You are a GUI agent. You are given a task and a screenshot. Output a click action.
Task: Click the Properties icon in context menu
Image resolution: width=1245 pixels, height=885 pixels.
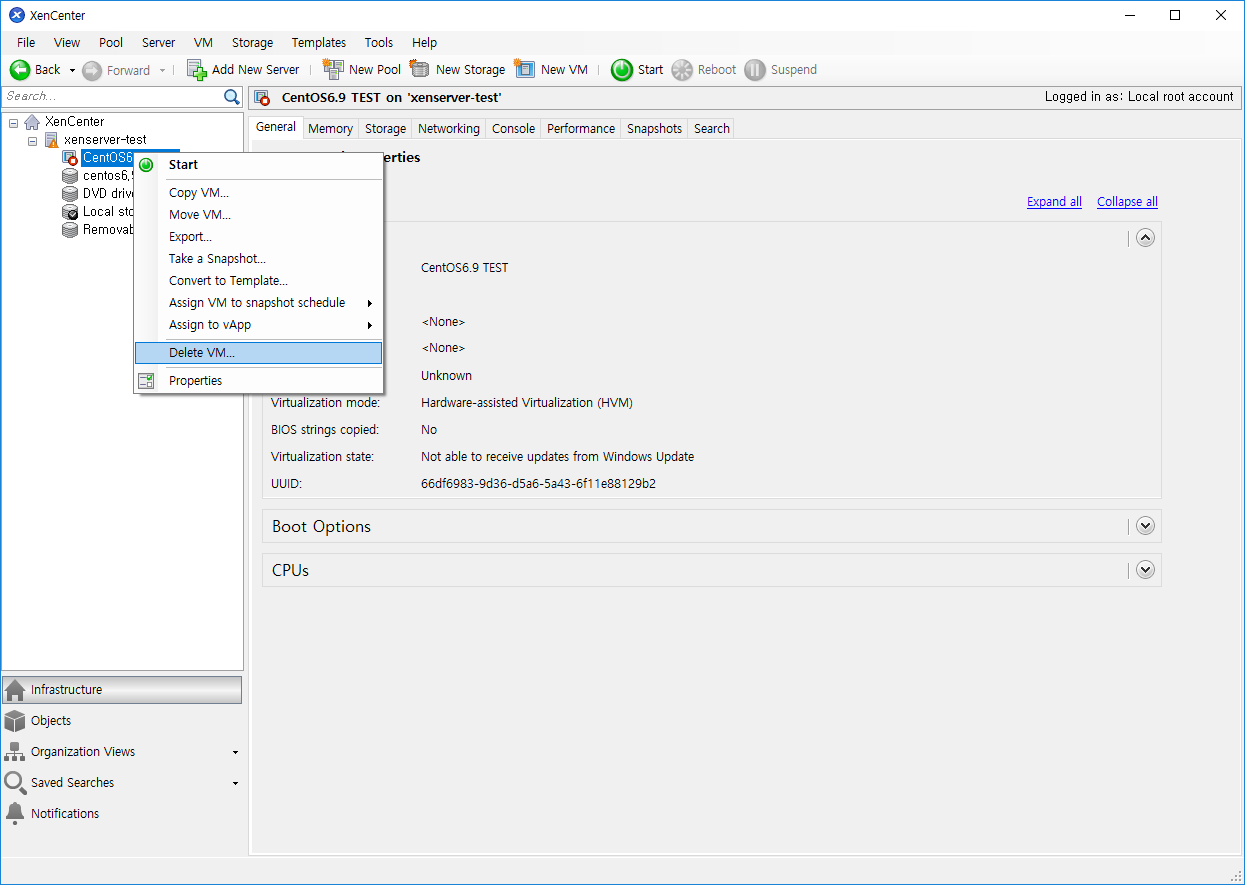pos(146,381)
